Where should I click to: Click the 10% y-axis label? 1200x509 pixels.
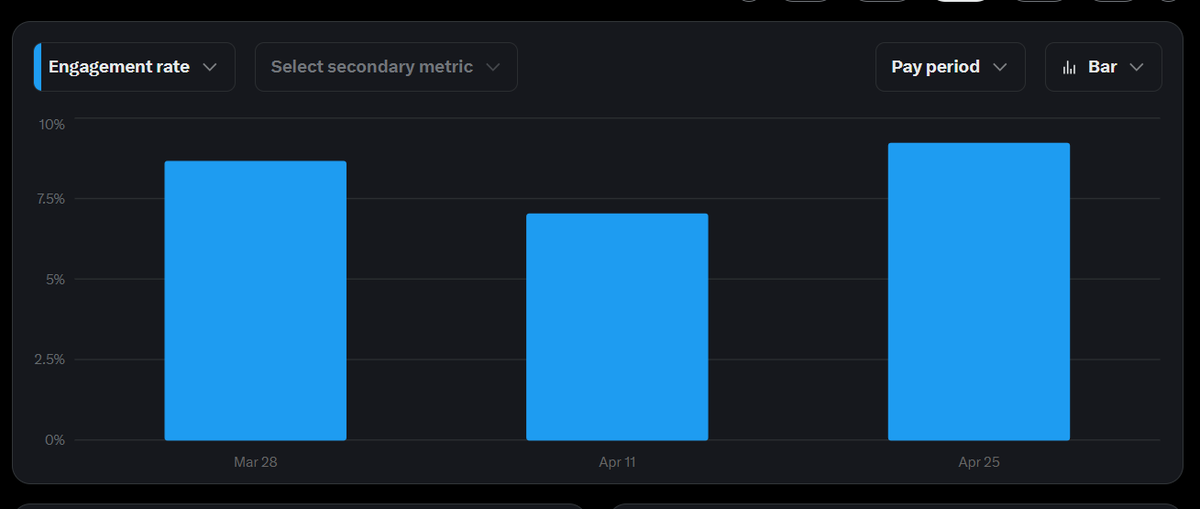(x=52, y=124)
